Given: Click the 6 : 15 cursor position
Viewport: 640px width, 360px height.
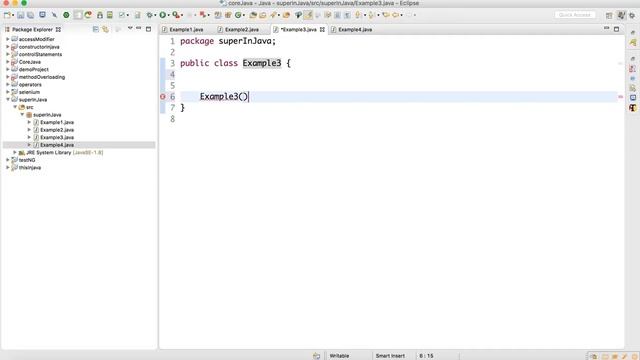Looking at the screenshot, I should click(x=426, y=356).
